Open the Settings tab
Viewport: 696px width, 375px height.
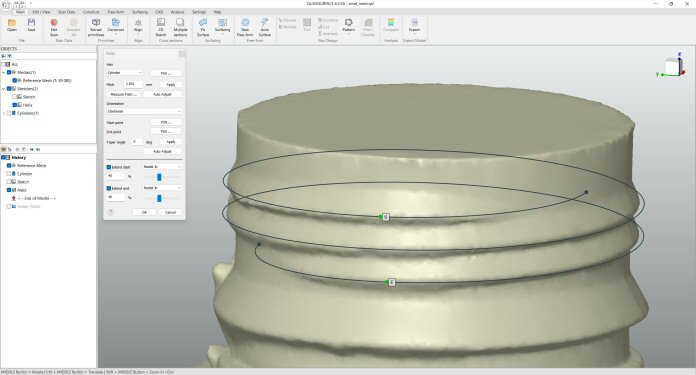click(199, 12)
